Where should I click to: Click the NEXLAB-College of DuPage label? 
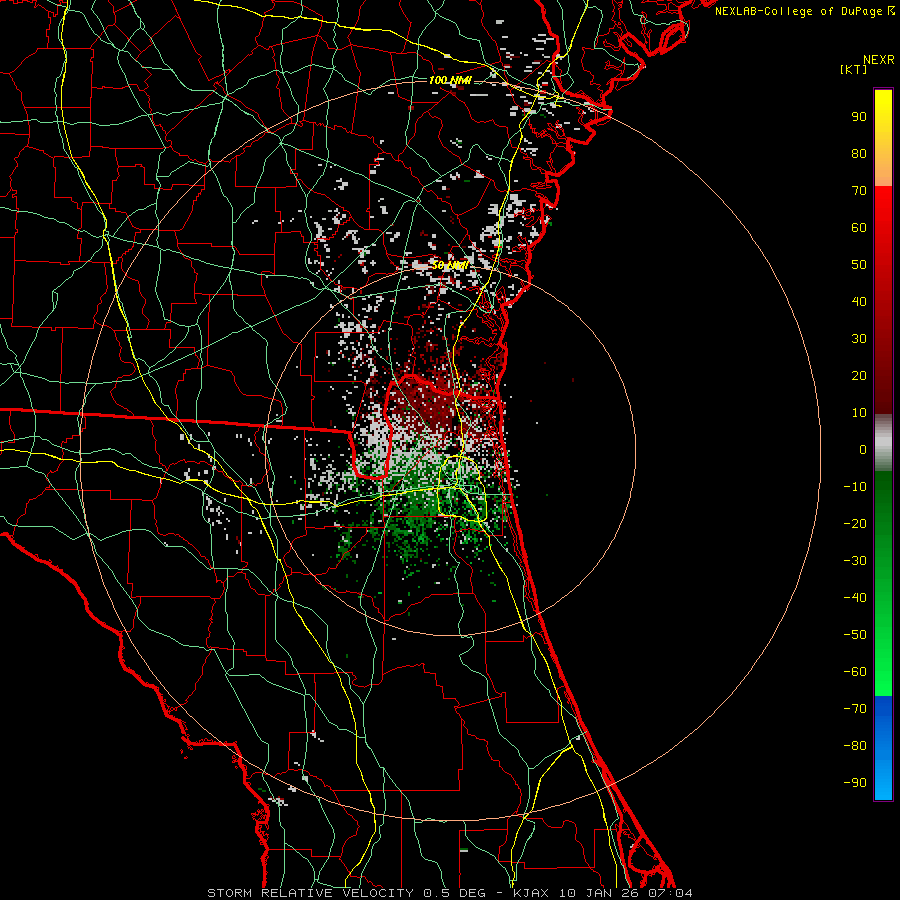798,11
